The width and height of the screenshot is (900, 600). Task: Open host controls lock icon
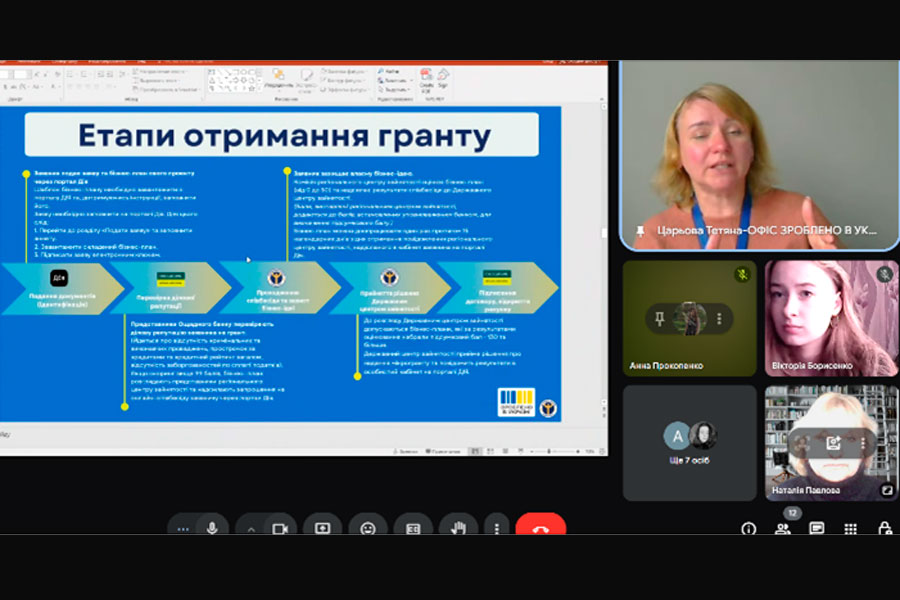[x=885, y=529]
